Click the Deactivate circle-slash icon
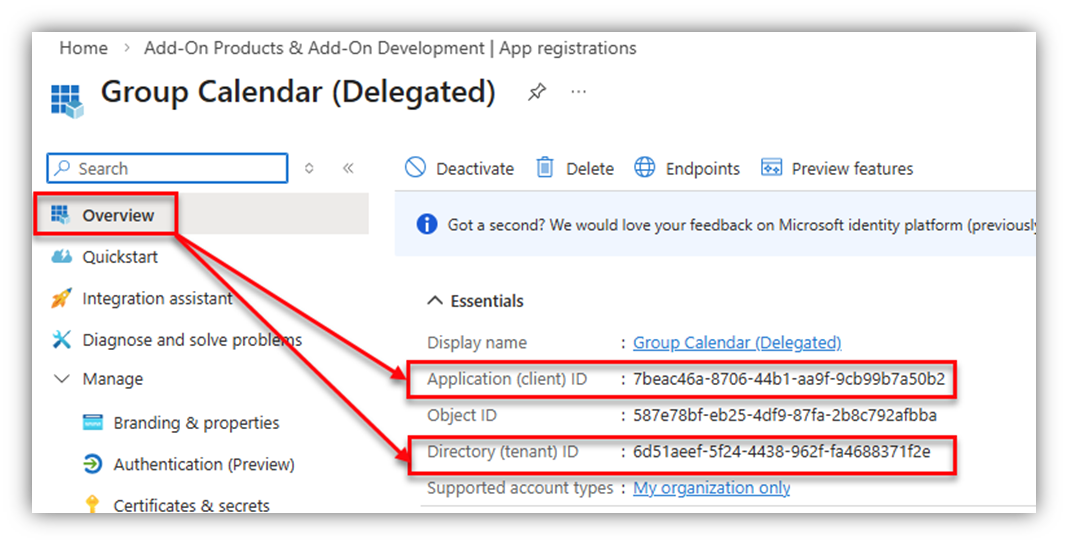This screenshot has width=1068, height=545. [415, 168]
